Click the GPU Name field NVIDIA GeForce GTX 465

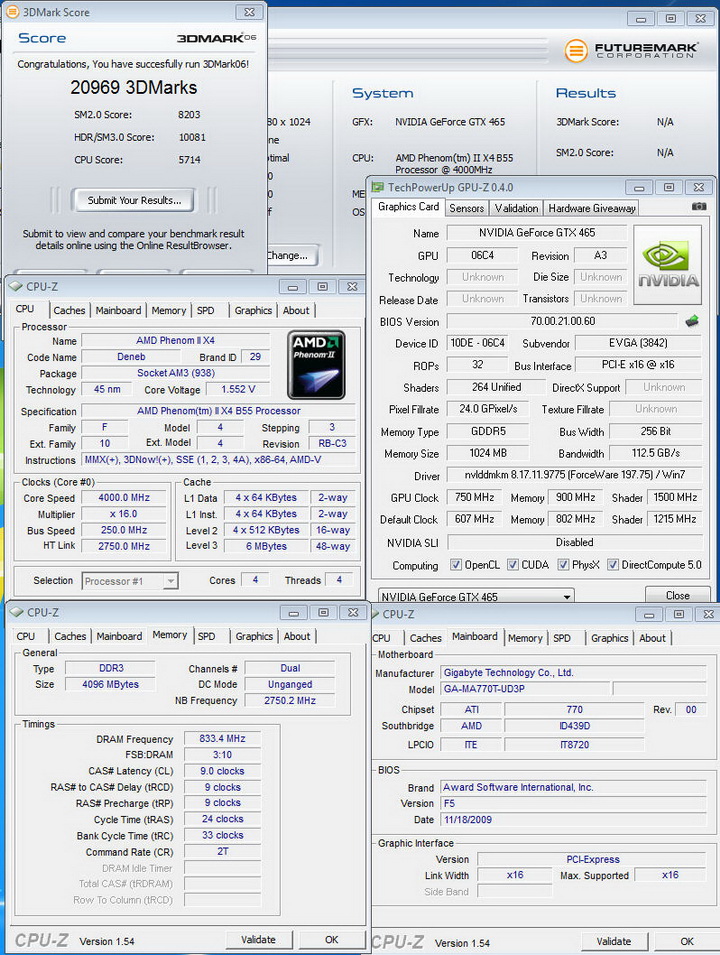[537, 233]
